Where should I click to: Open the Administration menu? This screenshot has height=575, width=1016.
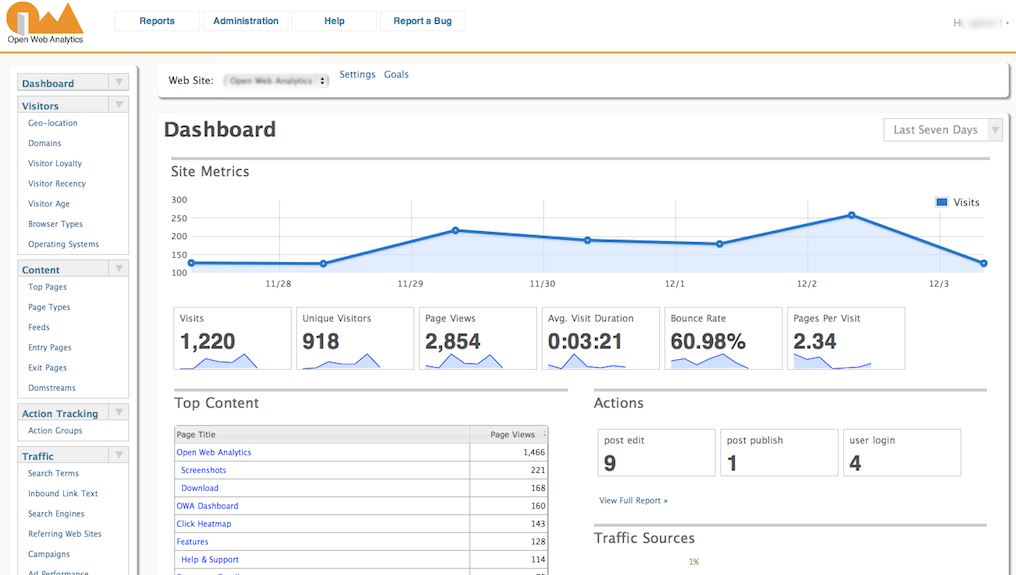(246, 21)
